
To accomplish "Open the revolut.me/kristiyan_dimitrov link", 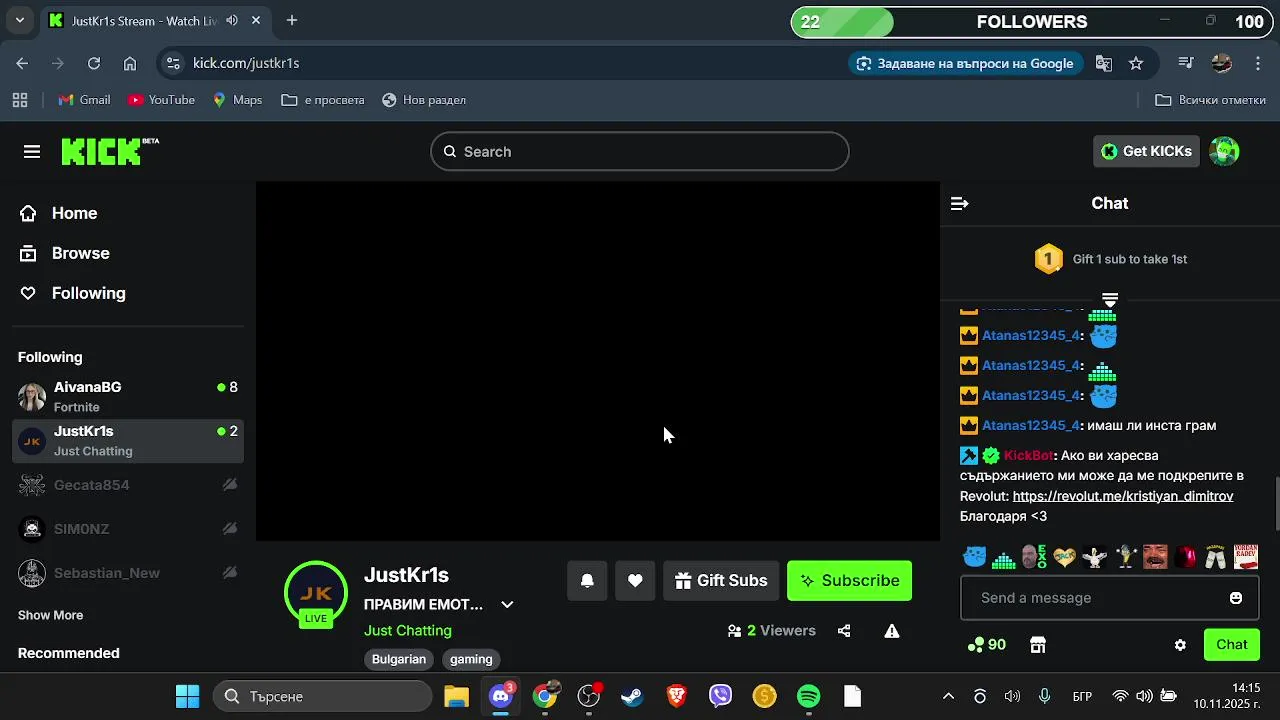I will click(x=1123, y=496).
